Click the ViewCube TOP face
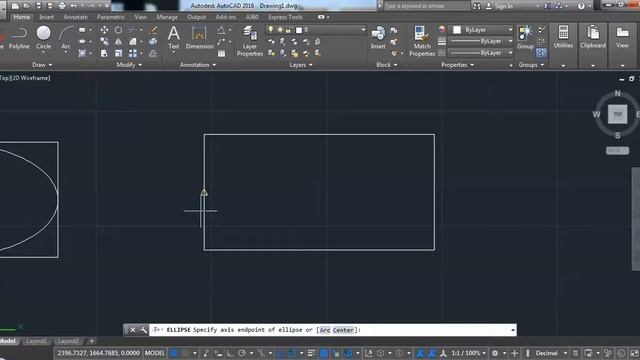This screenshot has width=640, height=360. 617,114
